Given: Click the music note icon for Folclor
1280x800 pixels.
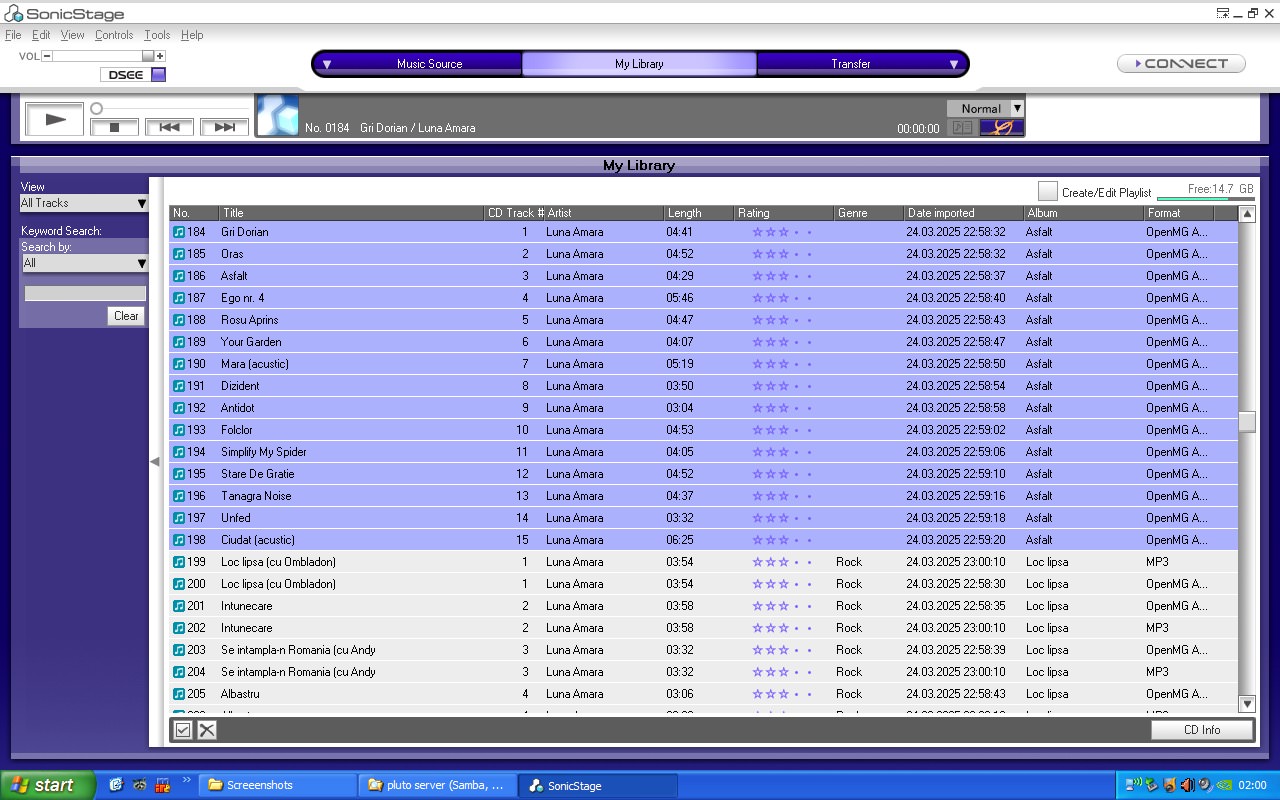Looking at the screenshot, I should (x=179, y=430).
